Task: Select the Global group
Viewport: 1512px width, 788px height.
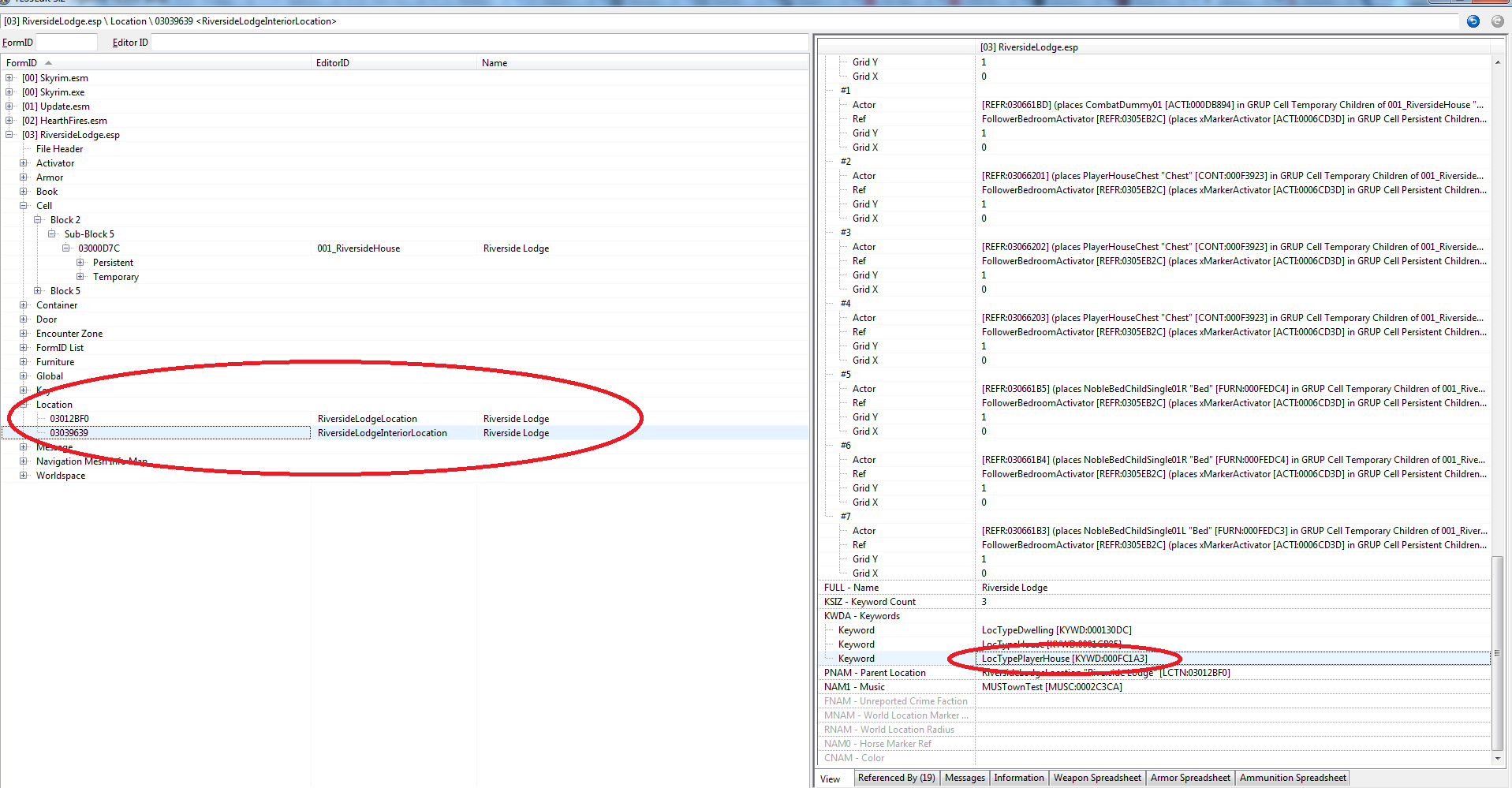Action: pyautogui.click(x=50, y=376)
